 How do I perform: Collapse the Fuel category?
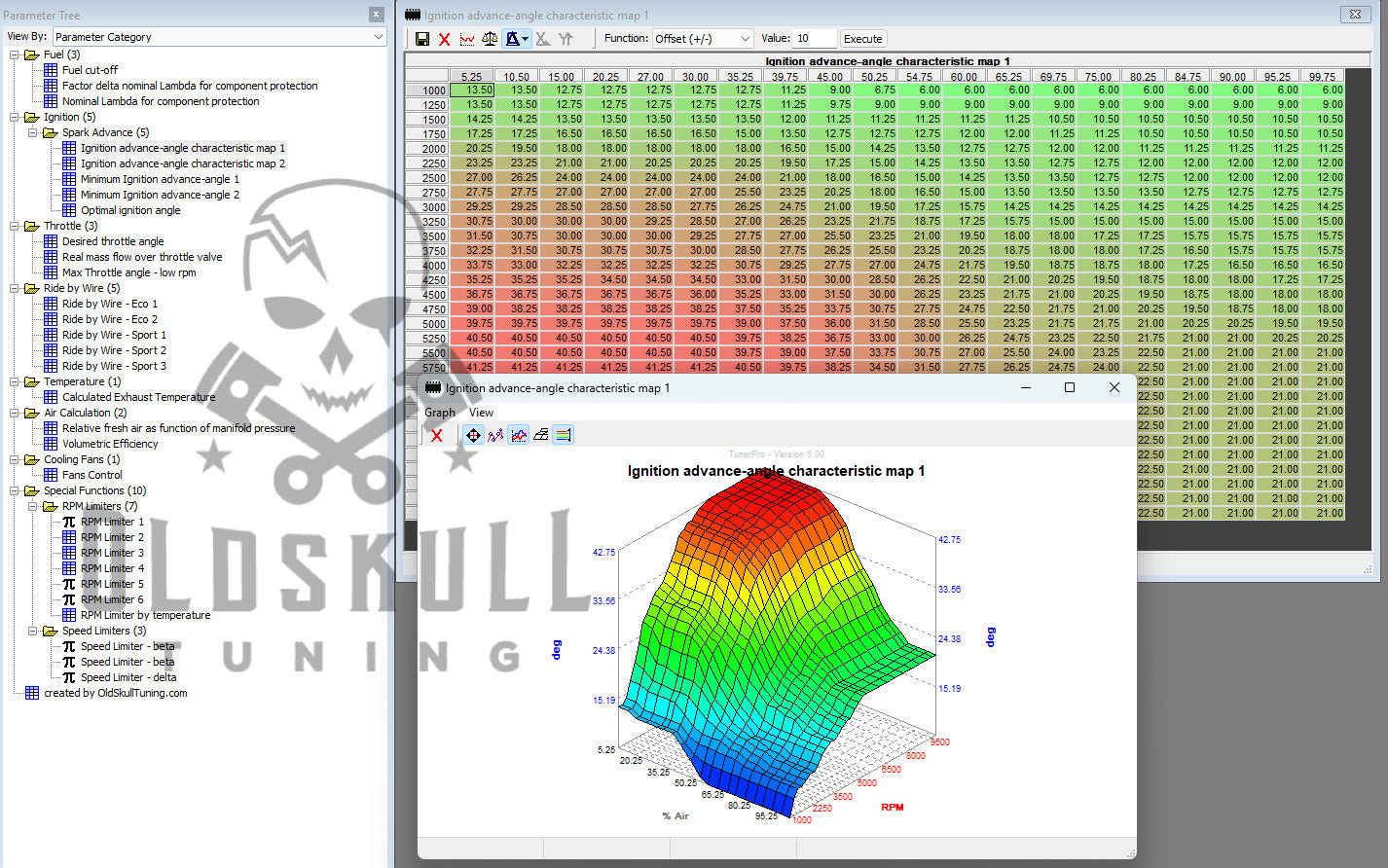pyautogui.click(x=15, y=54)
